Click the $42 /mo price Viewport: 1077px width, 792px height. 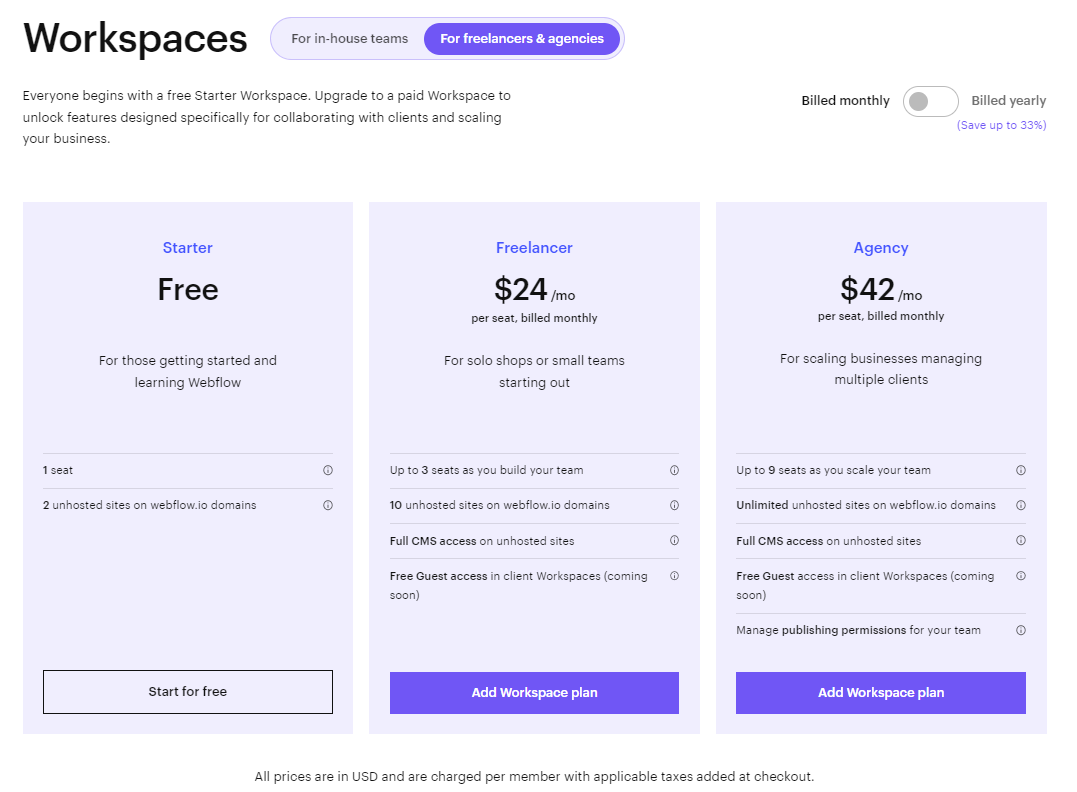click(881, 290)
